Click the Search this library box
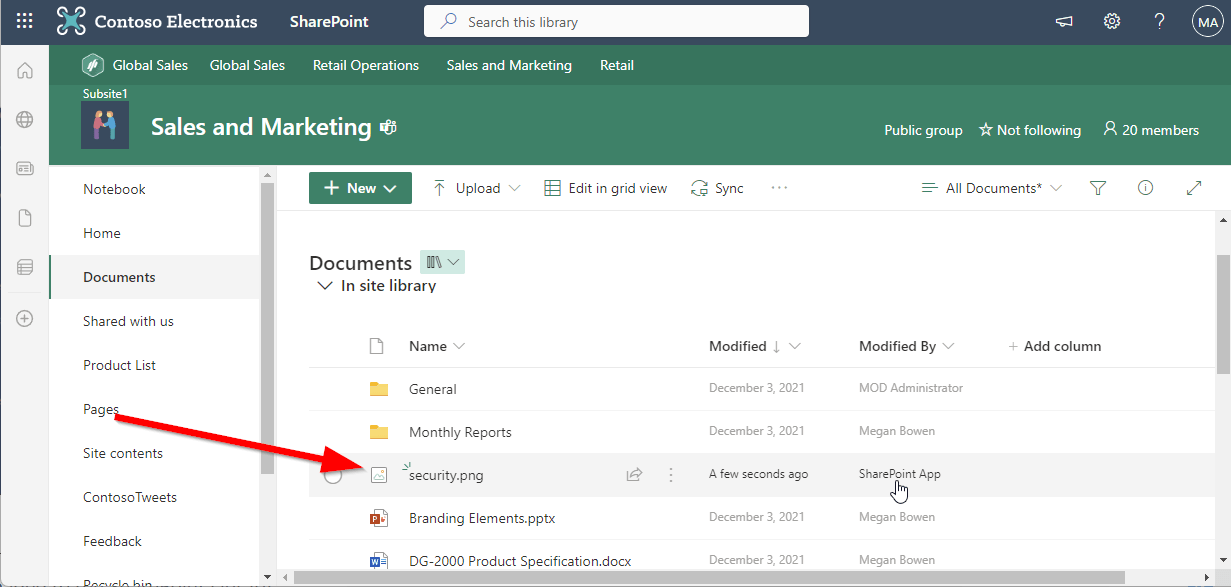Image resolution: width=1231 pixels, height=587 pixels. tap(616, 21)
